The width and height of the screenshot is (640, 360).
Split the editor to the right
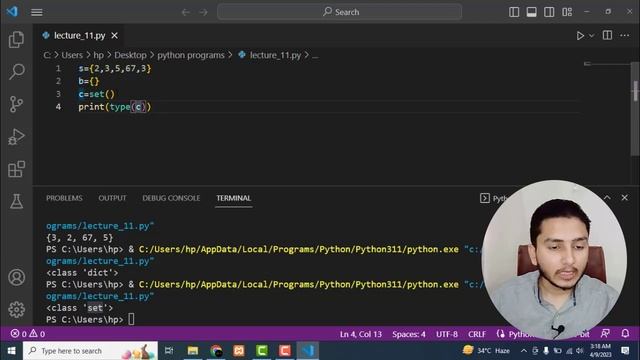pos(607,36)
